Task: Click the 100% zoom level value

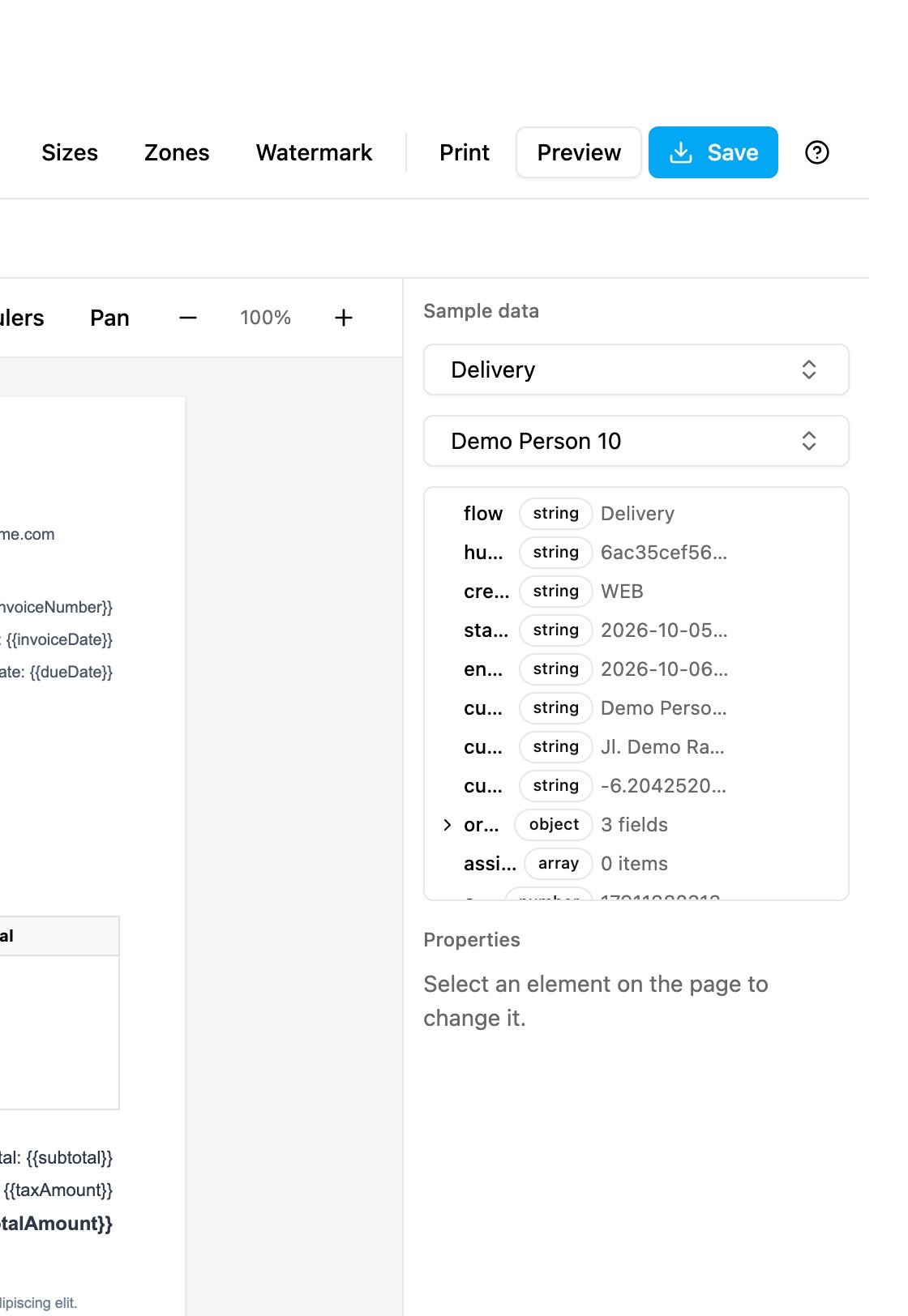Action: click(x=266, y=318)
